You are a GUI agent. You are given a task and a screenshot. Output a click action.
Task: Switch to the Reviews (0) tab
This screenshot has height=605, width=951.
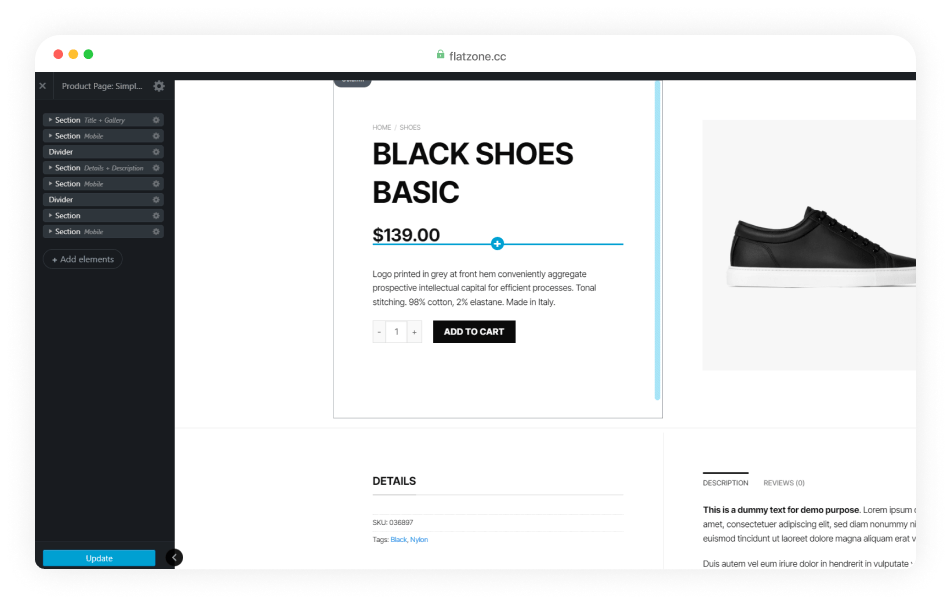(784, 483)
